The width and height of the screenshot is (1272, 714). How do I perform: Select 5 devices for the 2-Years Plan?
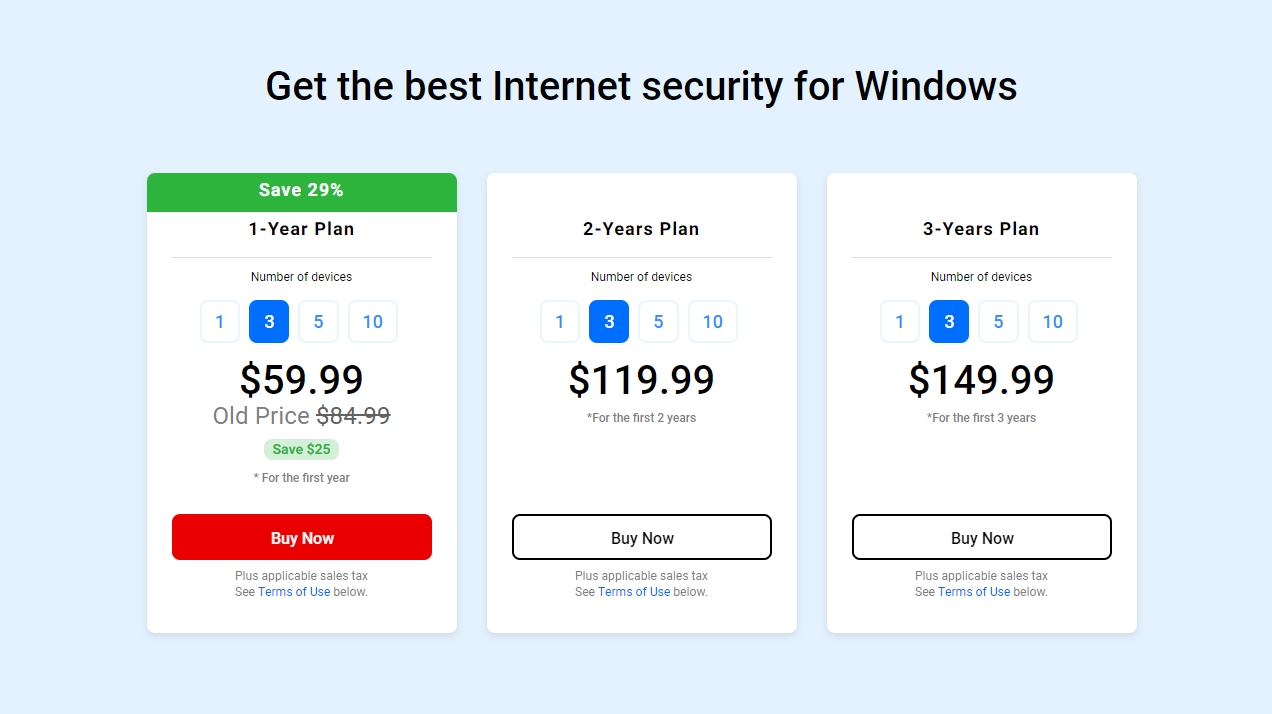(658, 321)
